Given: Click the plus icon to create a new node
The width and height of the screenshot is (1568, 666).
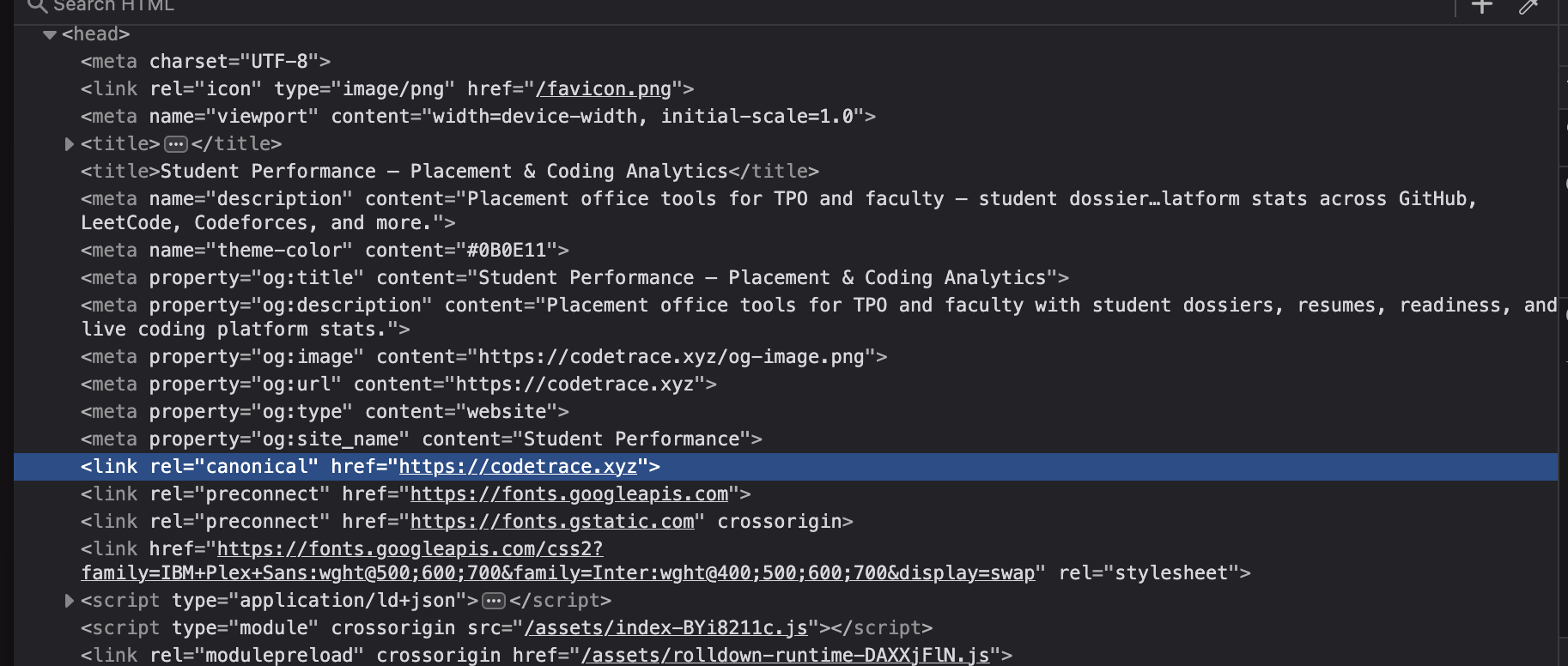Looking at the screenshot, I should [1482, 7].
